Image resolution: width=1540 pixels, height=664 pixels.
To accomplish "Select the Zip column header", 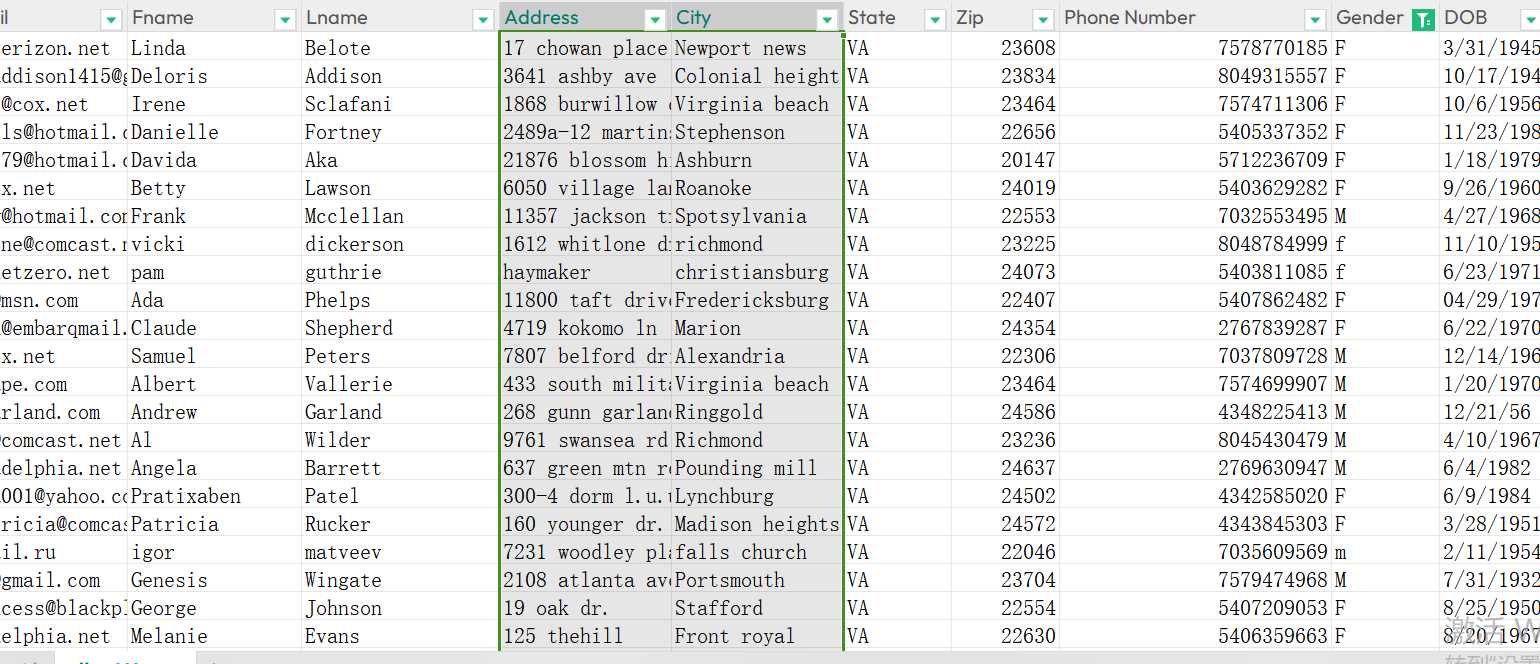I will click(1005, 17).
